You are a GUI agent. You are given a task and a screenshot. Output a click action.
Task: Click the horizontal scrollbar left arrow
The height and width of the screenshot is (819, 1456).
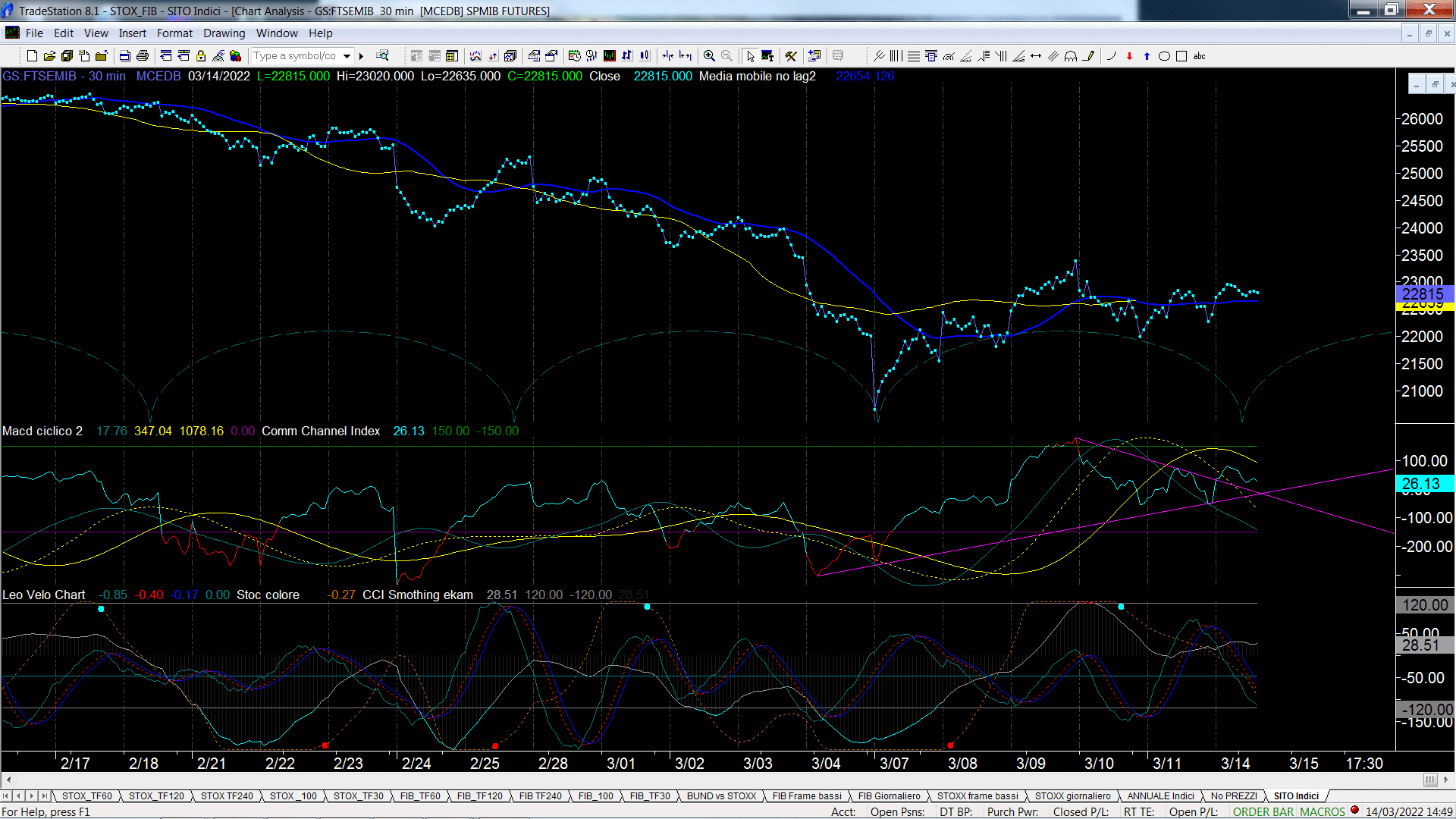8,780
